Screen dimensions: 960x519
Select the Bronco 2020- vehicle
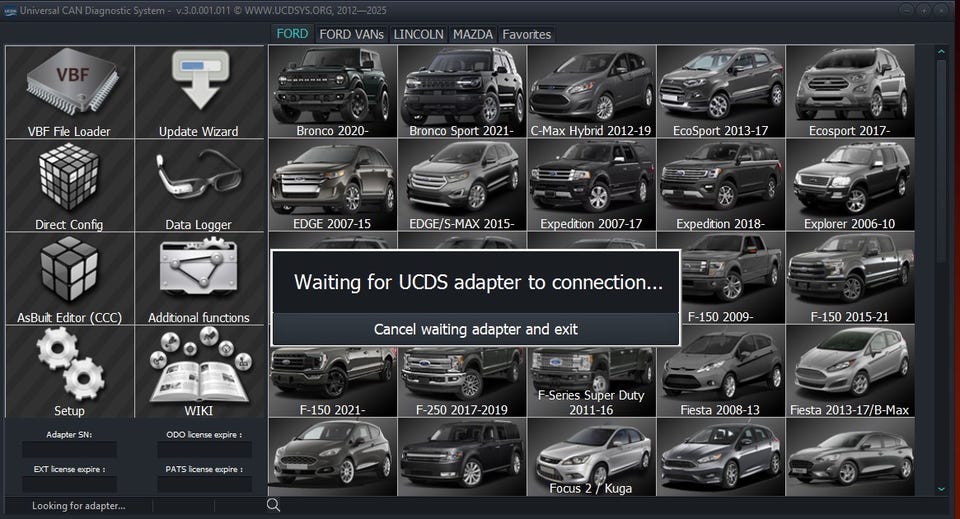click(333, 92)
